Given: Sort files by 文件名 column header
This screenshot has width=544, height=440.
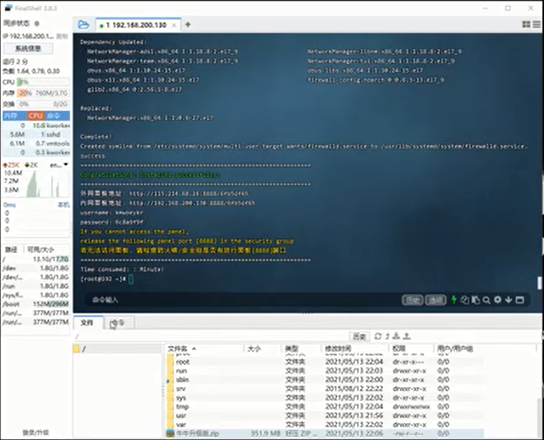Looking at the screenshot, I should (205, 348).
